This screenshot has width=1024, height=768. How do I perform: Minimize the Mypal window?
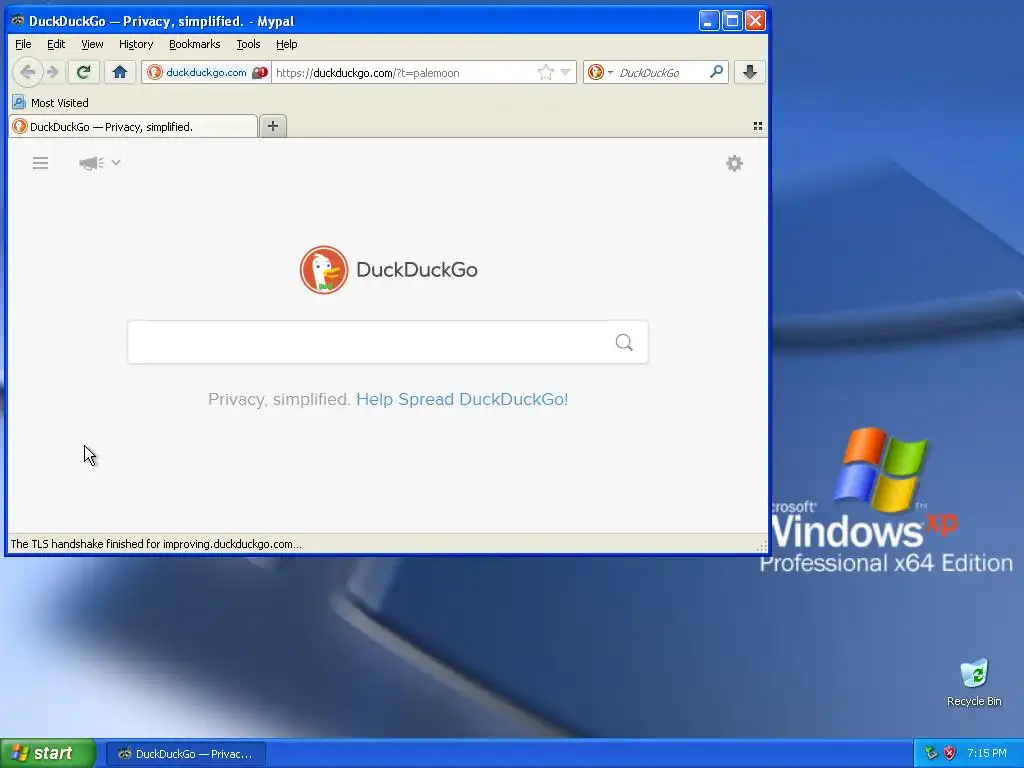(x=709, y=21)
